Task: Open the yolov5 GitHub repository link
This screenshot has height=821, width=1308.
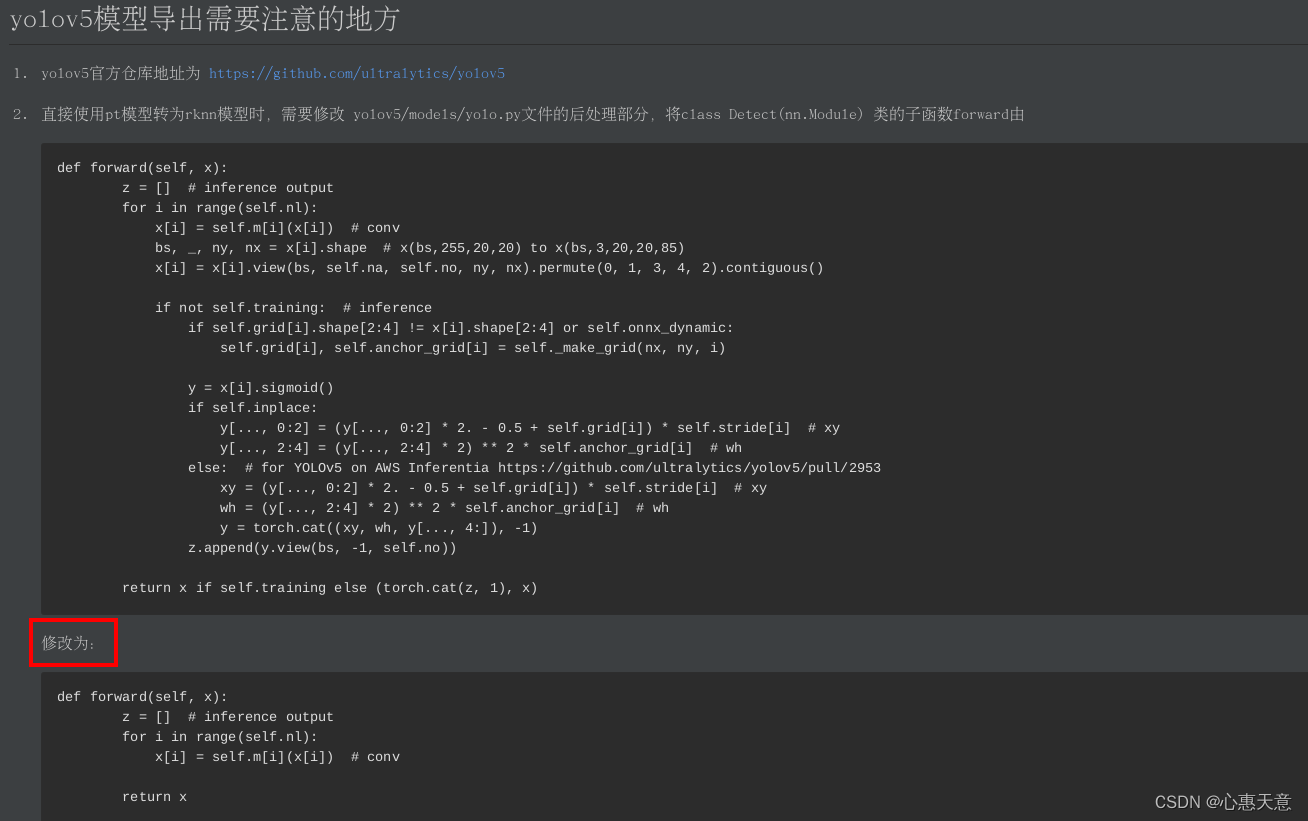Action: coord(357,73)
